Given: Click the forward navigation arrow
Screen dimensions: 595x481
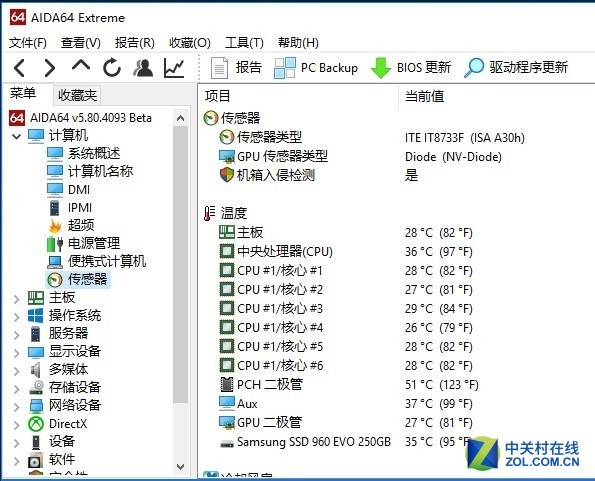Looking at the screenshot, I should (50, 68).
